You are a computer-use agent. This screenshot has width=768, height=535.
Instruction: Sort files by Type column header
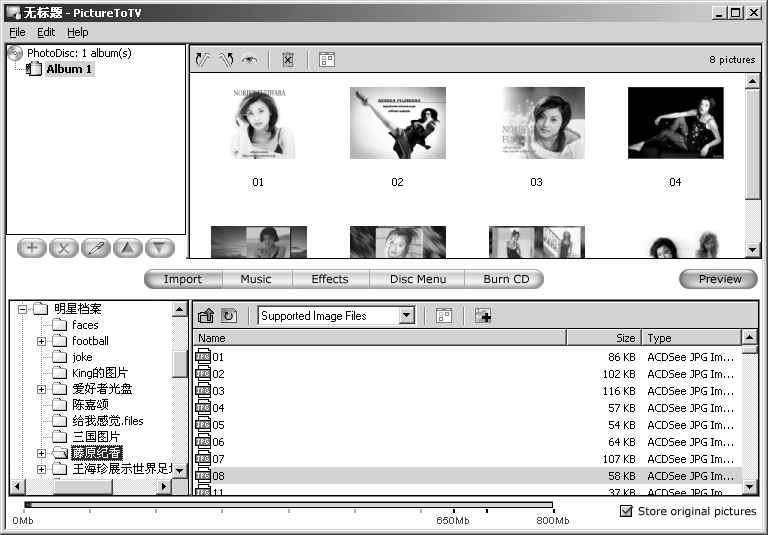pos(692,338)
